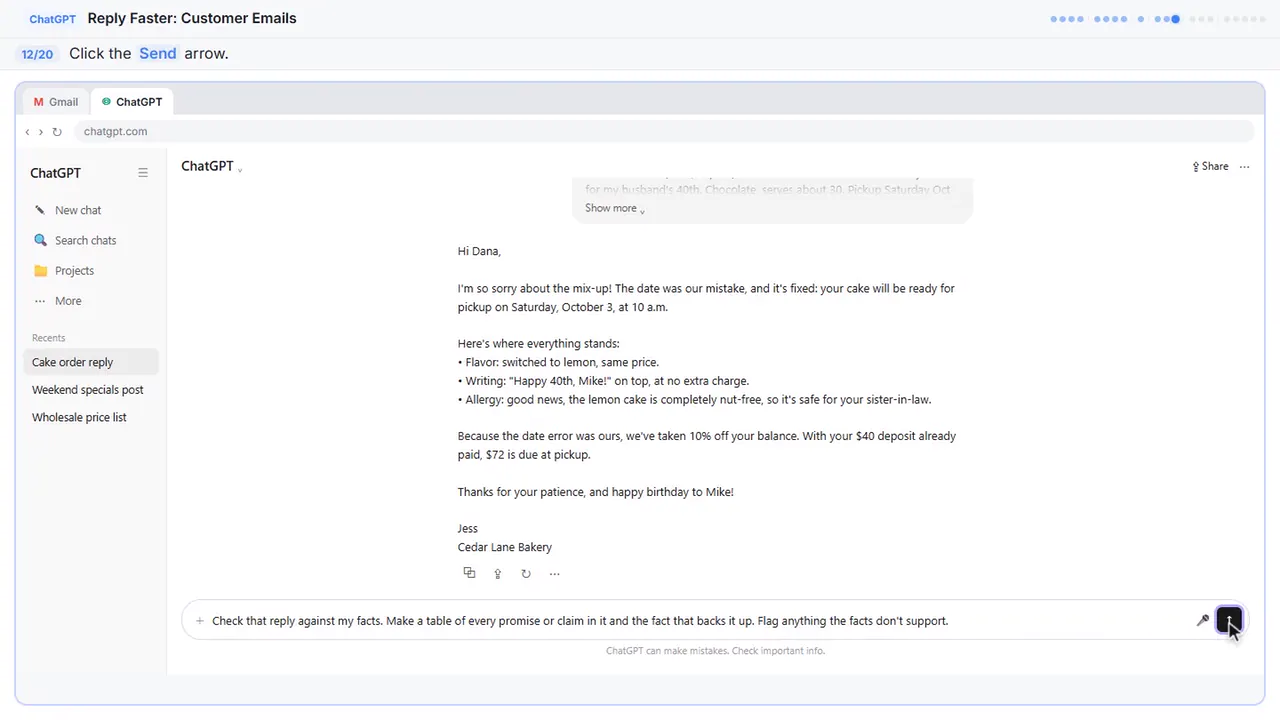Click the Send arrow button
1280x720 pixels.
coord(1229,620)
